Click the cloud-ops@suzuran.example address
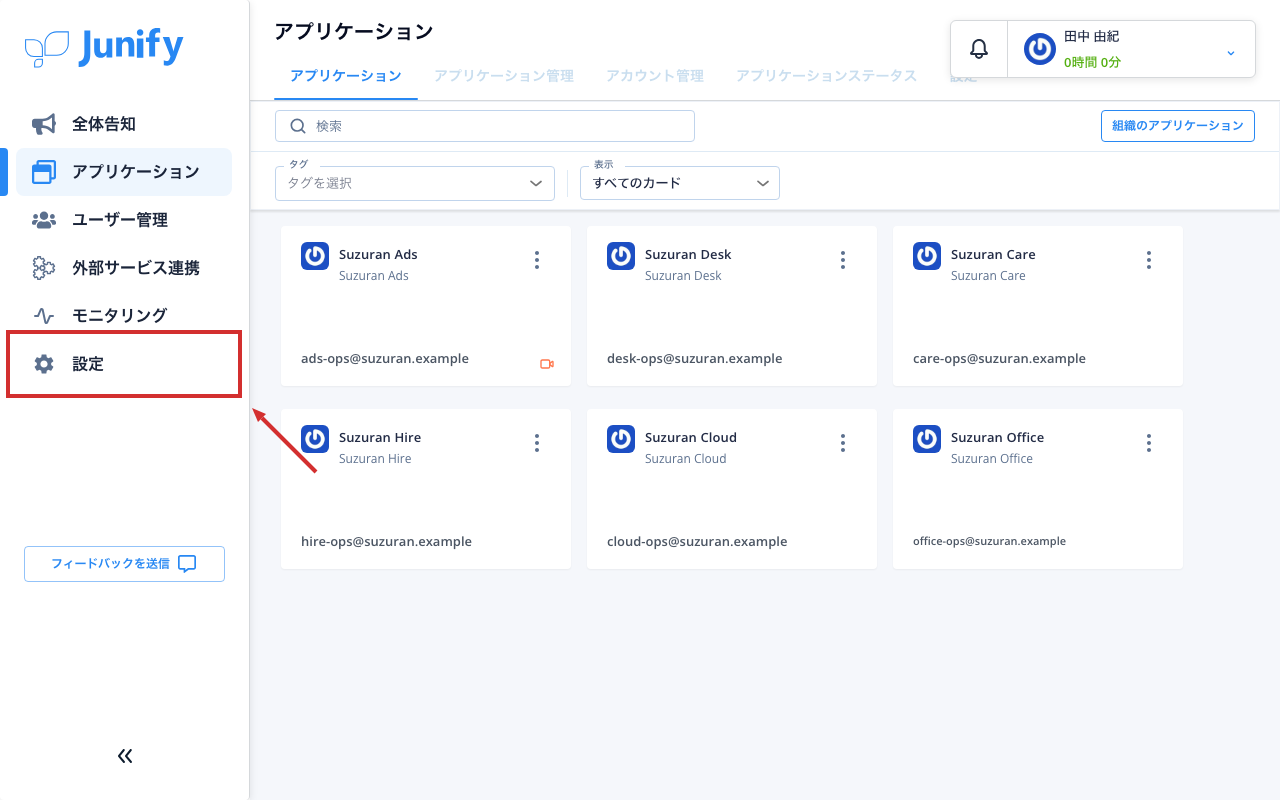Screen dimensions: 1280x800 (697, 542)
